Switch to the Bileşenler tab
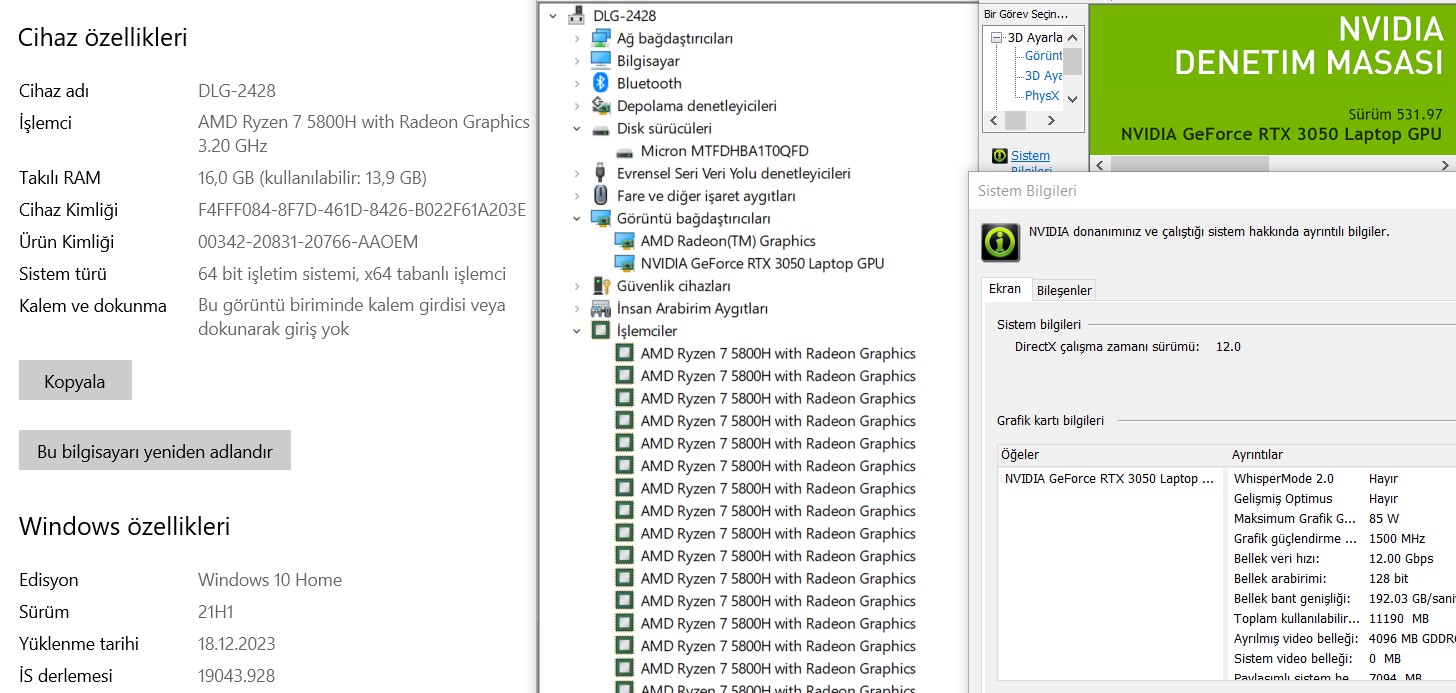This screenshot has height=693, width=1456. click(x=1065, y=290)
